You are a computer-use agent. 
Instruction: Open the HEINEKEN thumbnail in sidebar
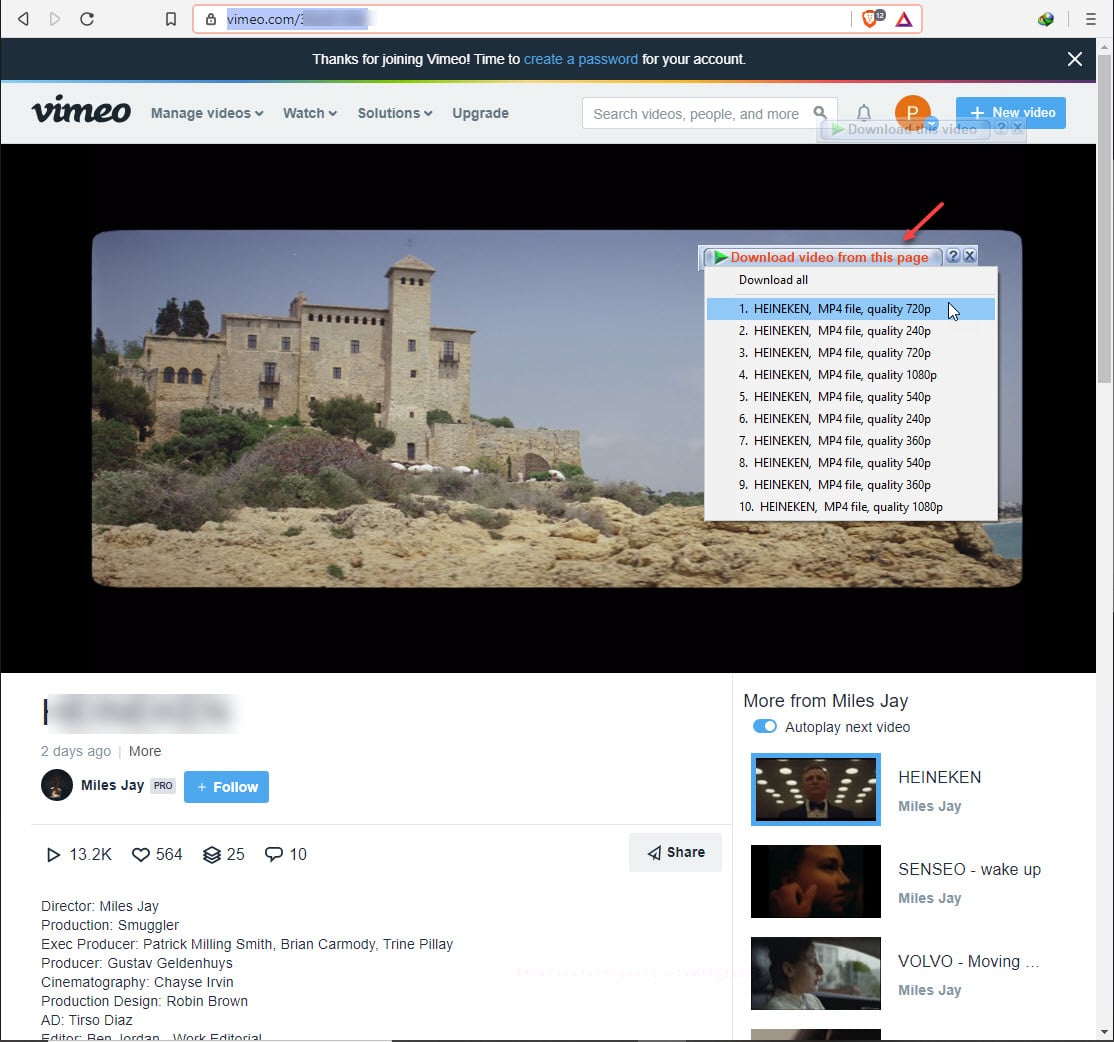pos(816,789)
